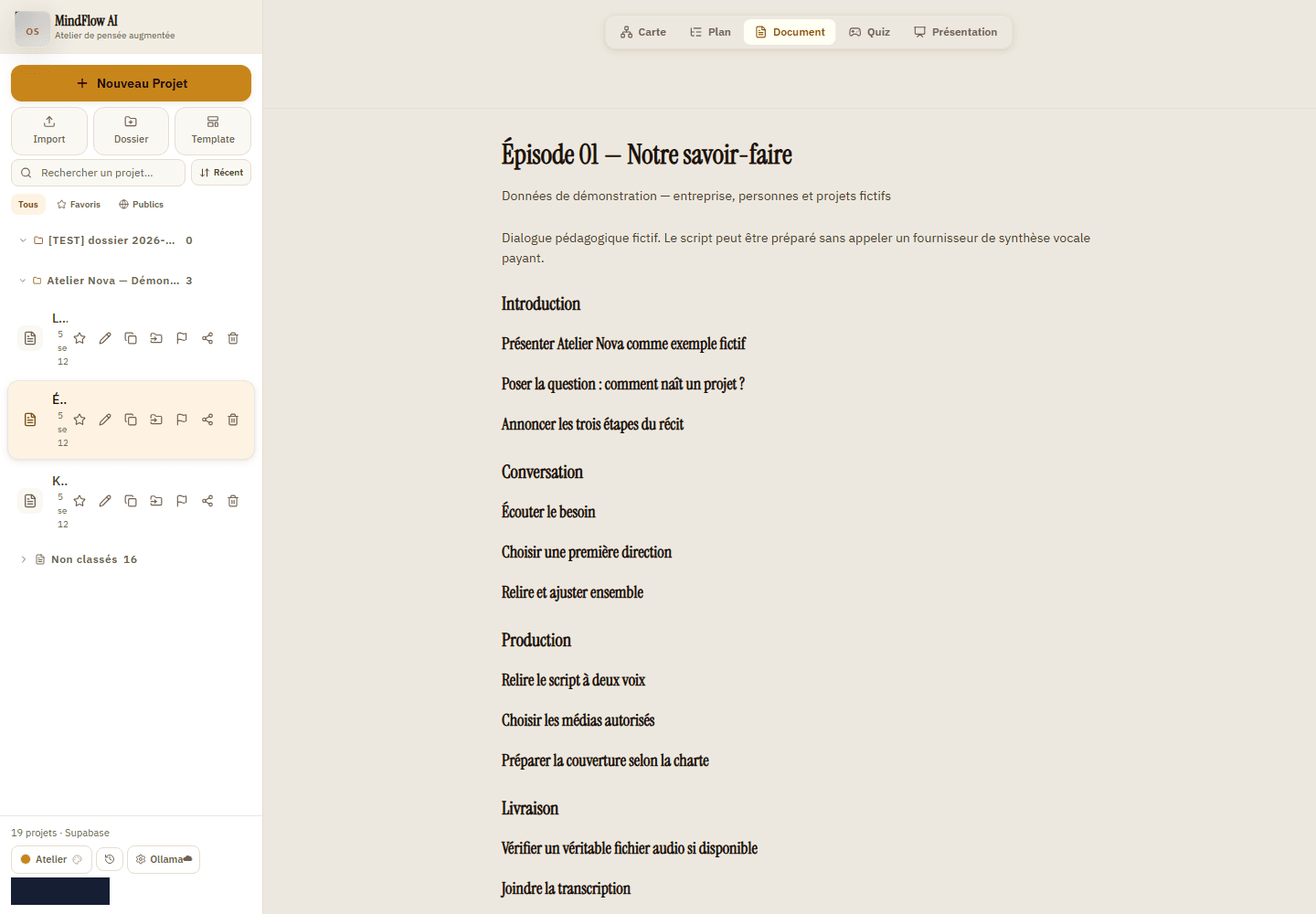The width and height of the screenshot is (1316, 914).
Task: Filter the list by Publics
Action: [141, 205]
